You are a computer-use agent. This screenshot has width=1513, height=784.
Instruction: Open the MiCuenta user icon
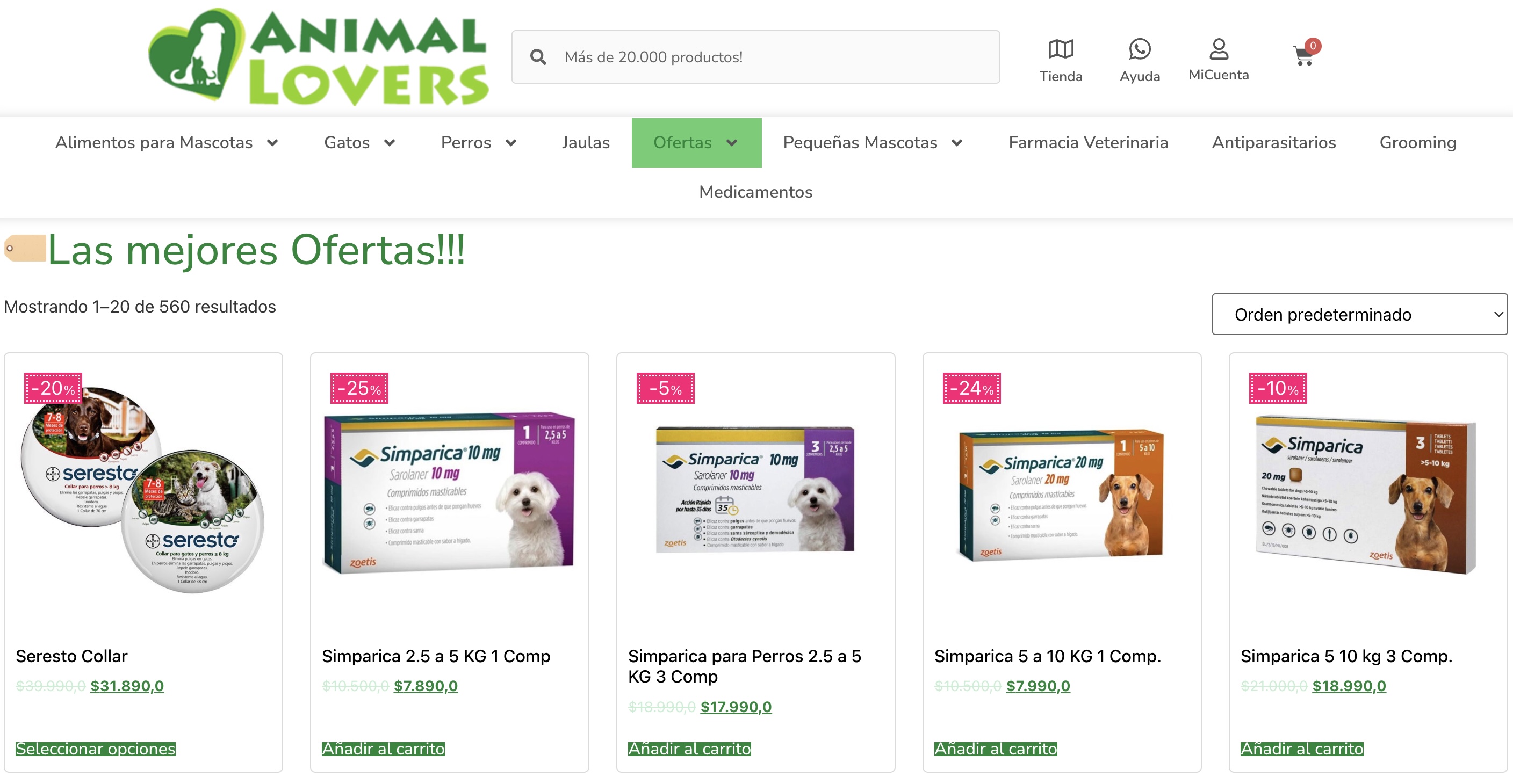click(x=1219, y=49)
